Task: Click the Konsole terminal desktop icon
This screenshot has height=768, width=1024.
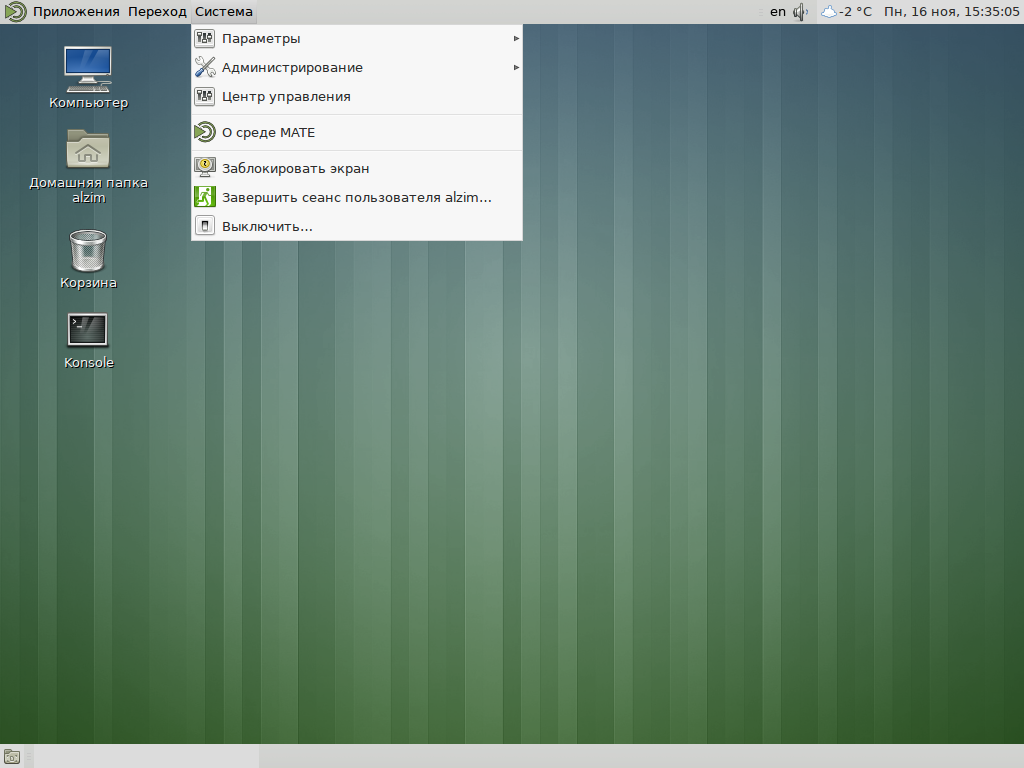Action: 88,330
